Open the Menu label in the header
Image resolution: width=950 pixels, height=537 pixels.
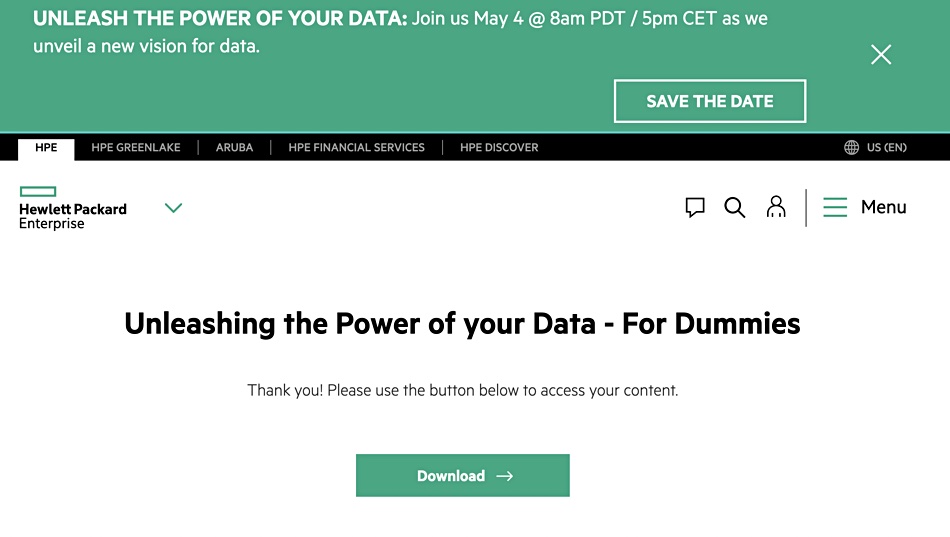(x=883, y=207)
